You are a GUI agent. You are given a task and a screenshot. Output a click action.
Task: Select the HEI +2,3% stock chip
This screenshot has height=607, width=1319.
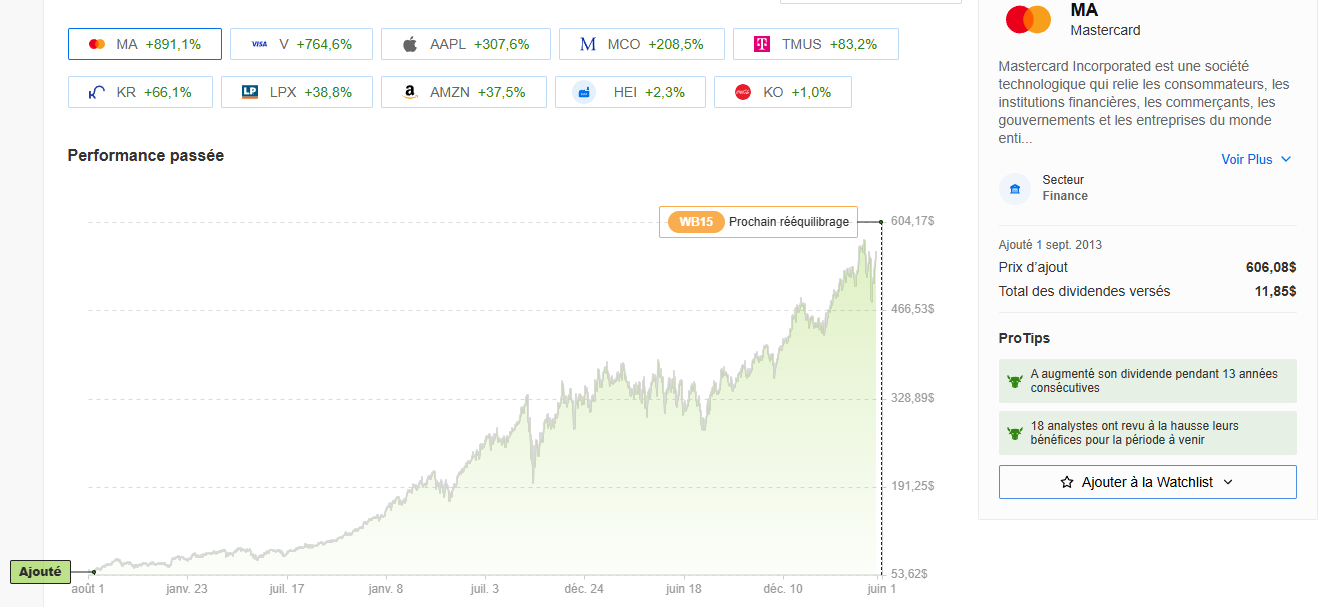pyautogui.click(x=630, y=92)
